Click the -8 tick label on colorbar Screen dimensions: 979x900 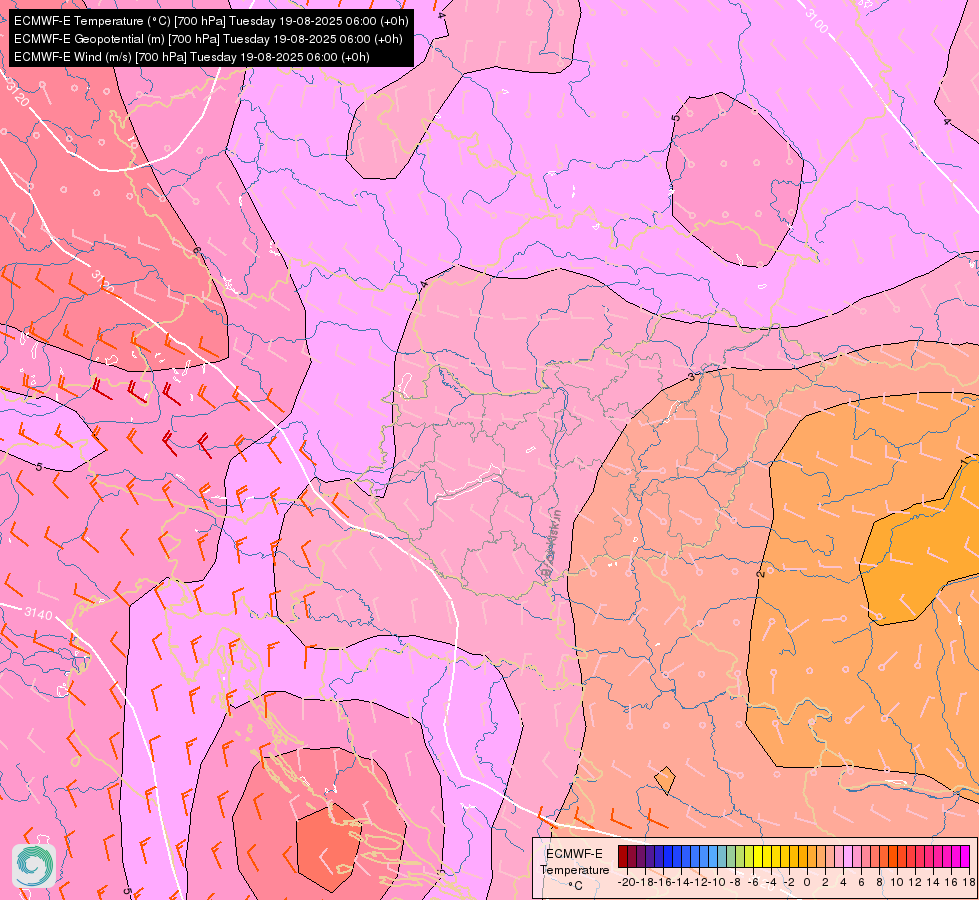735,883
